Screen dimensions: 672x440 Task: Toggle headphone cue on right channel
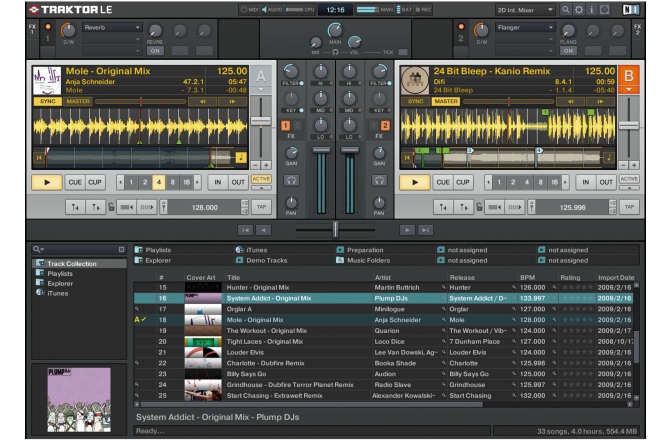pyautogui.click(x=379, y=180)
